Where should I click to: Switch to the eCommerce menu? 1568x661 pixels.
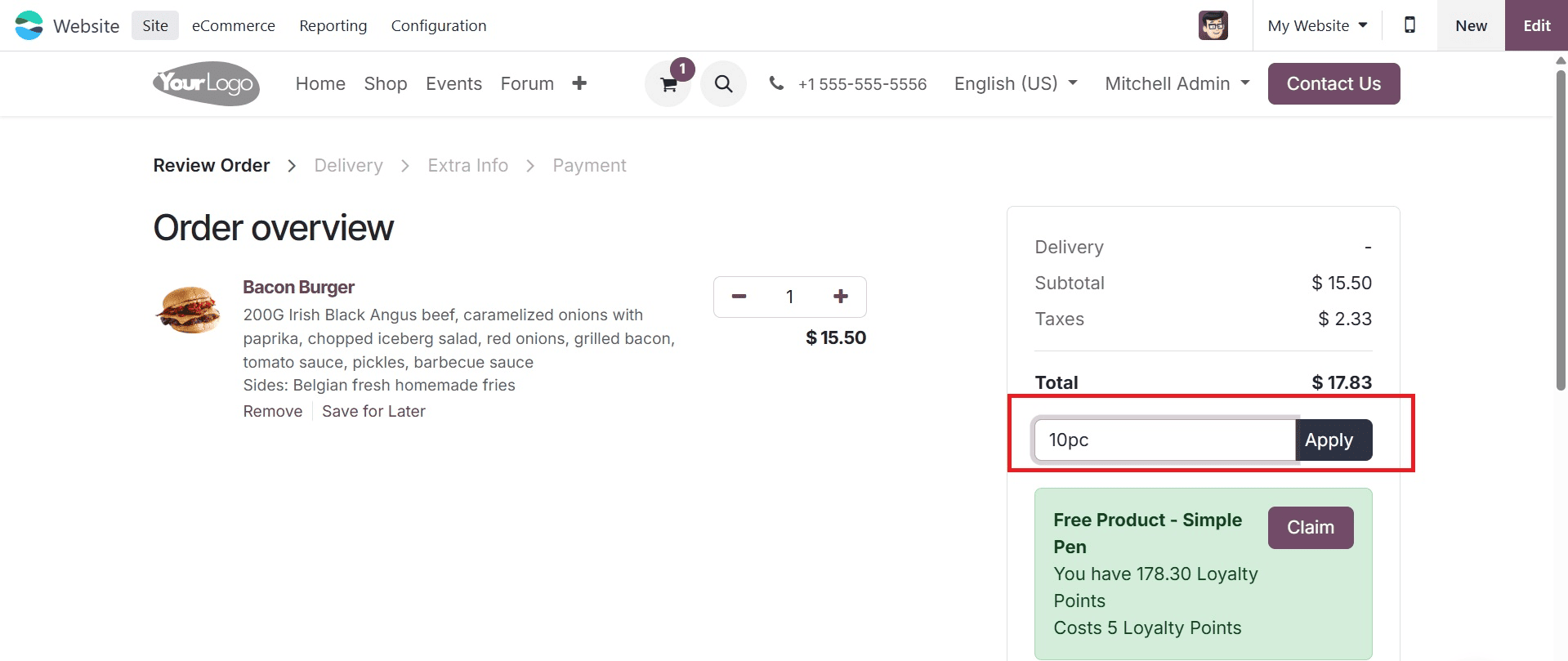pos(233,25)
